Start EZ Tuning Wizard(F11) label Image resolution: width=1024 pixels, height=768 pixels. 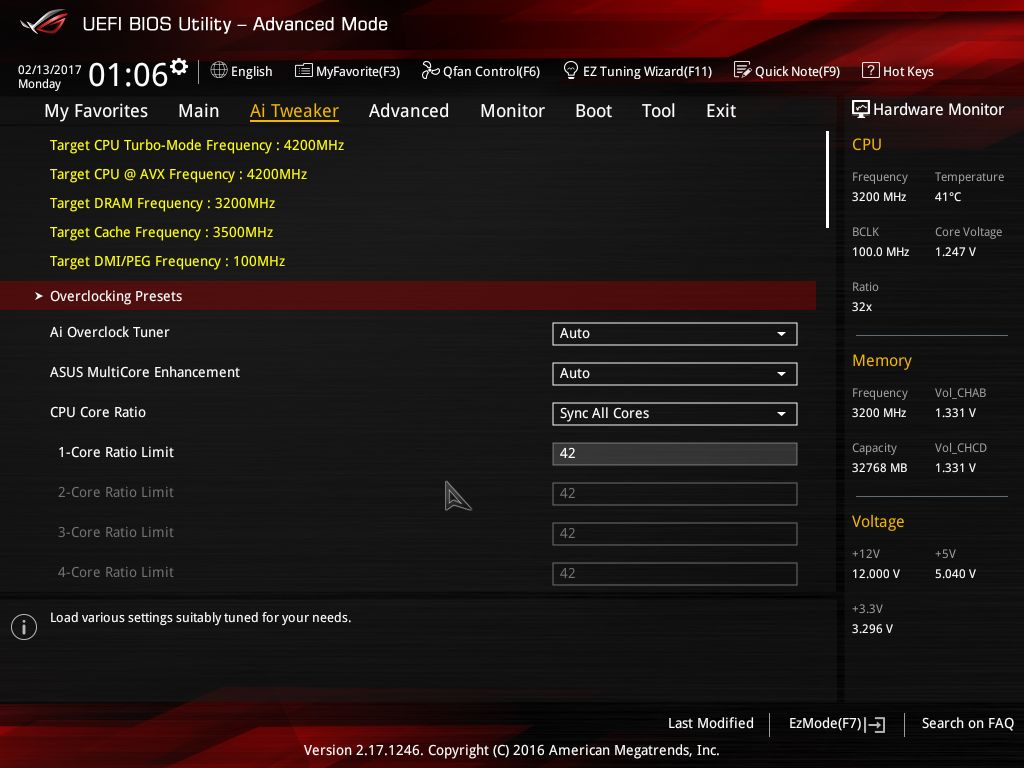(647, 71)
